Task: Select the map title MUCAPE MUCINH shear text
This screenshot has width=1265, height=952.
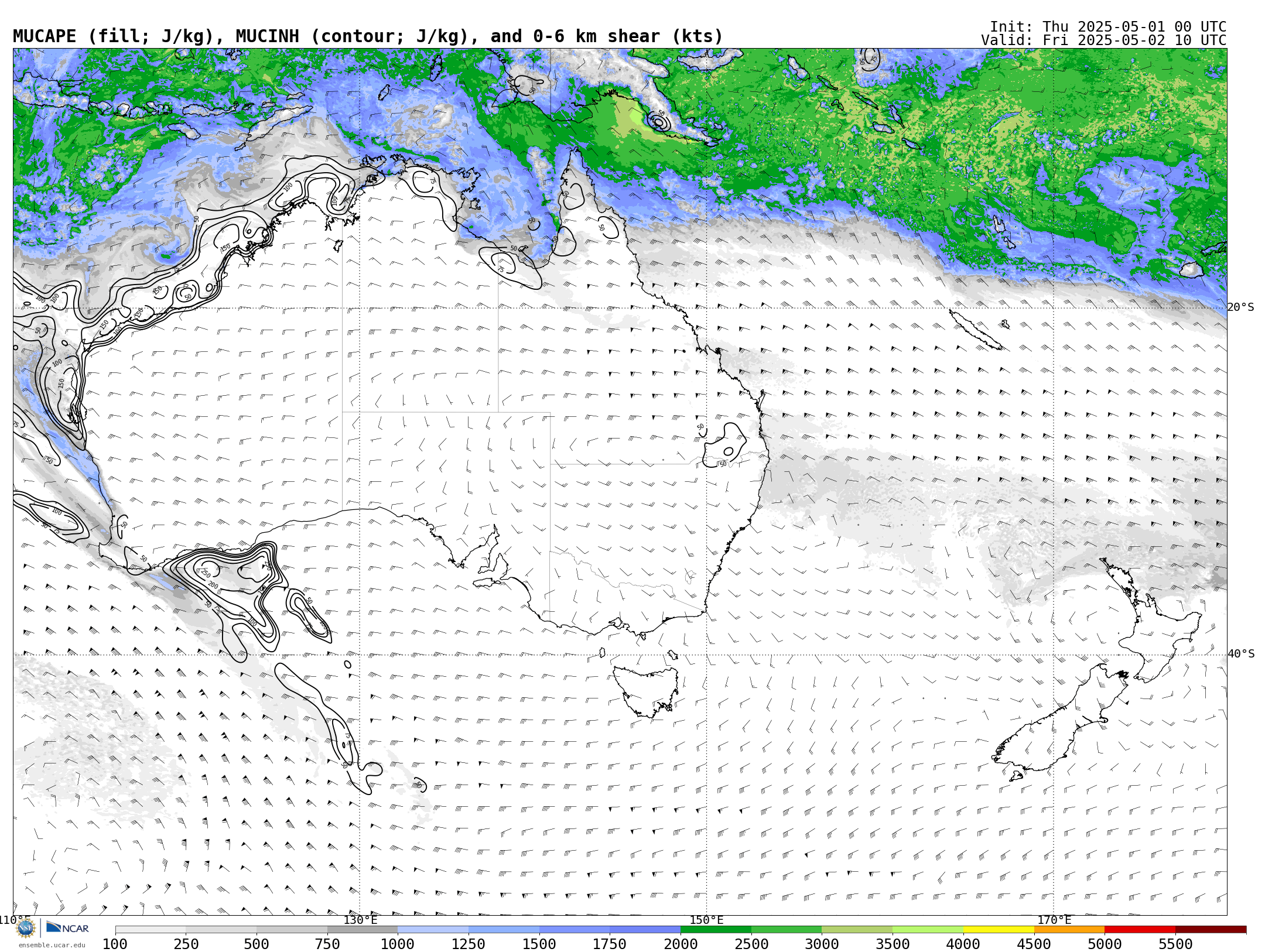Action: tap(368, 36)
